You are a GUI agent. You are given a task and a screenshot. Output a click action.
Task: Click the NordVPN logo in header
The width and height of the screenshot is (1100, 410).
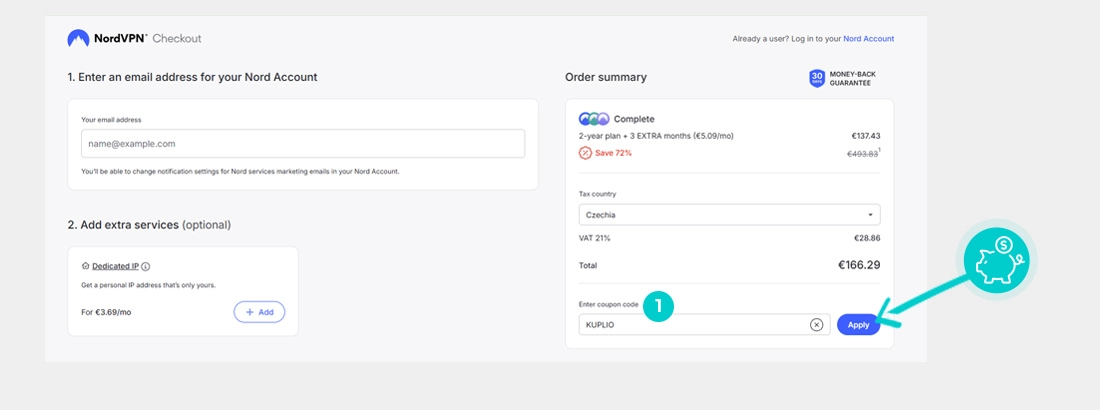click(107, 39)
